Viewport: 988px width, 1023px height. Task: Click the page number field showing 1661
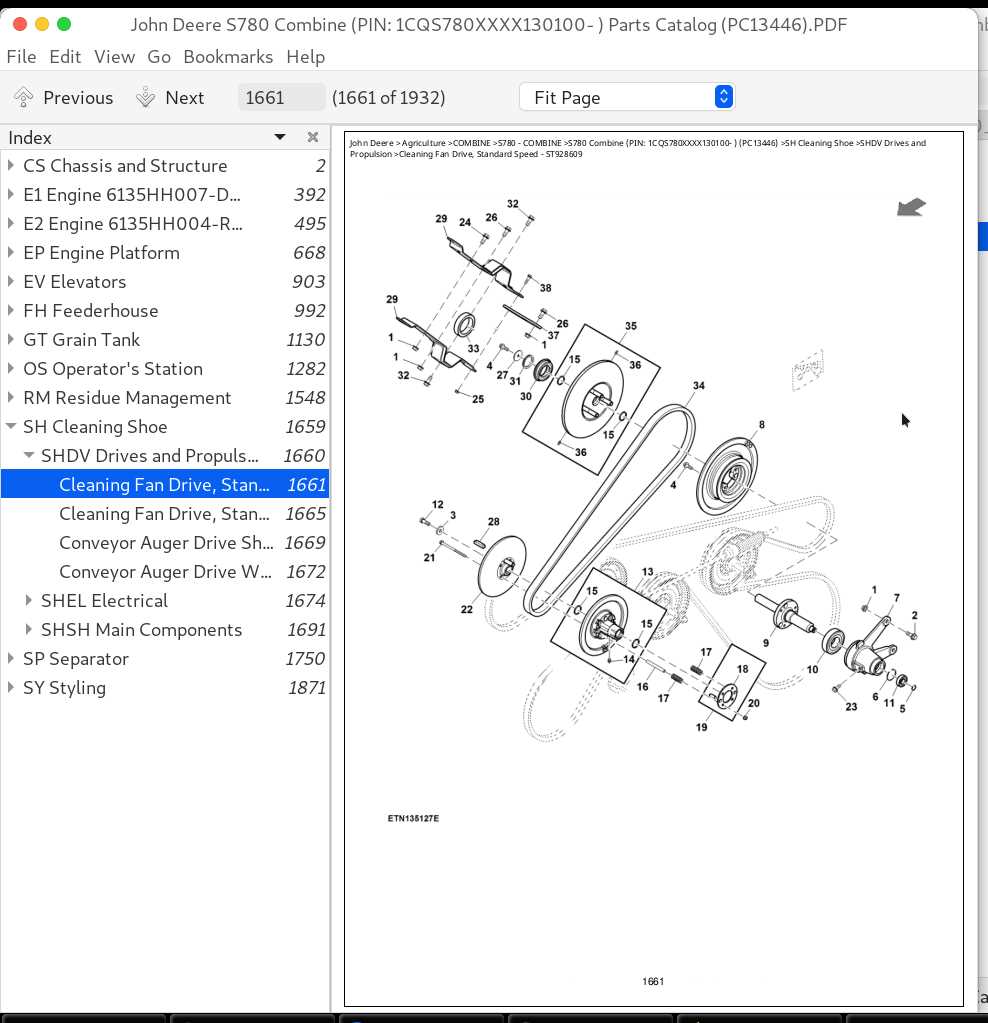coord(281,97)
